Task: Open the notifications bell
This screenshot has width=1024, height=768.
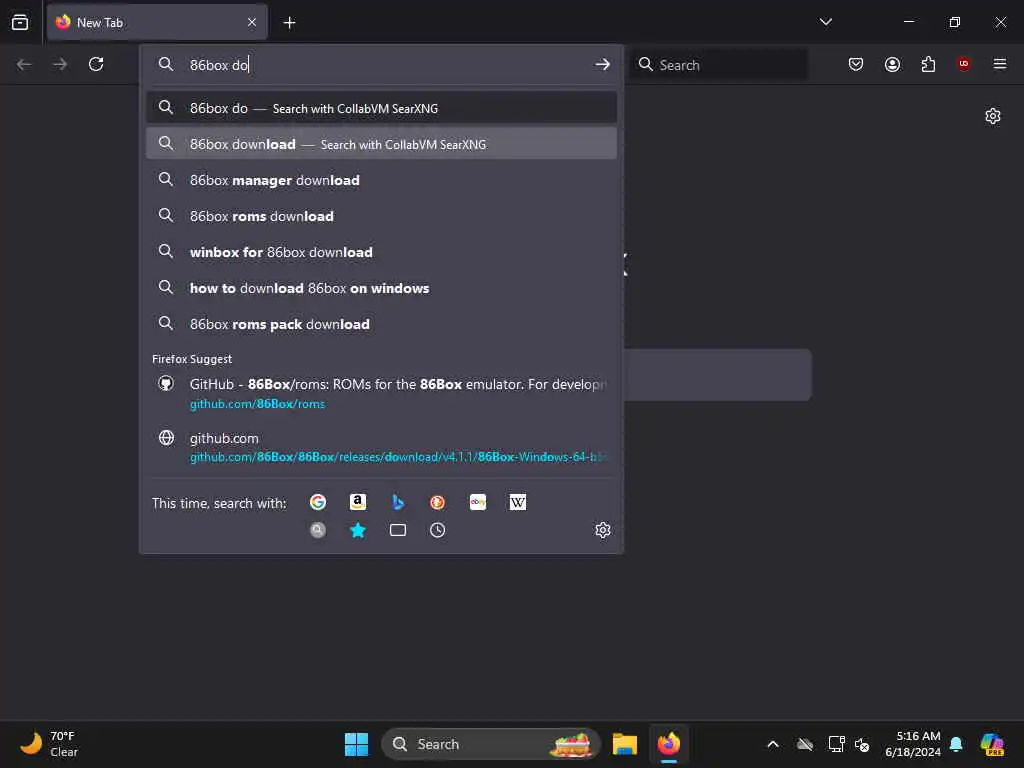Action: (955, 744)
